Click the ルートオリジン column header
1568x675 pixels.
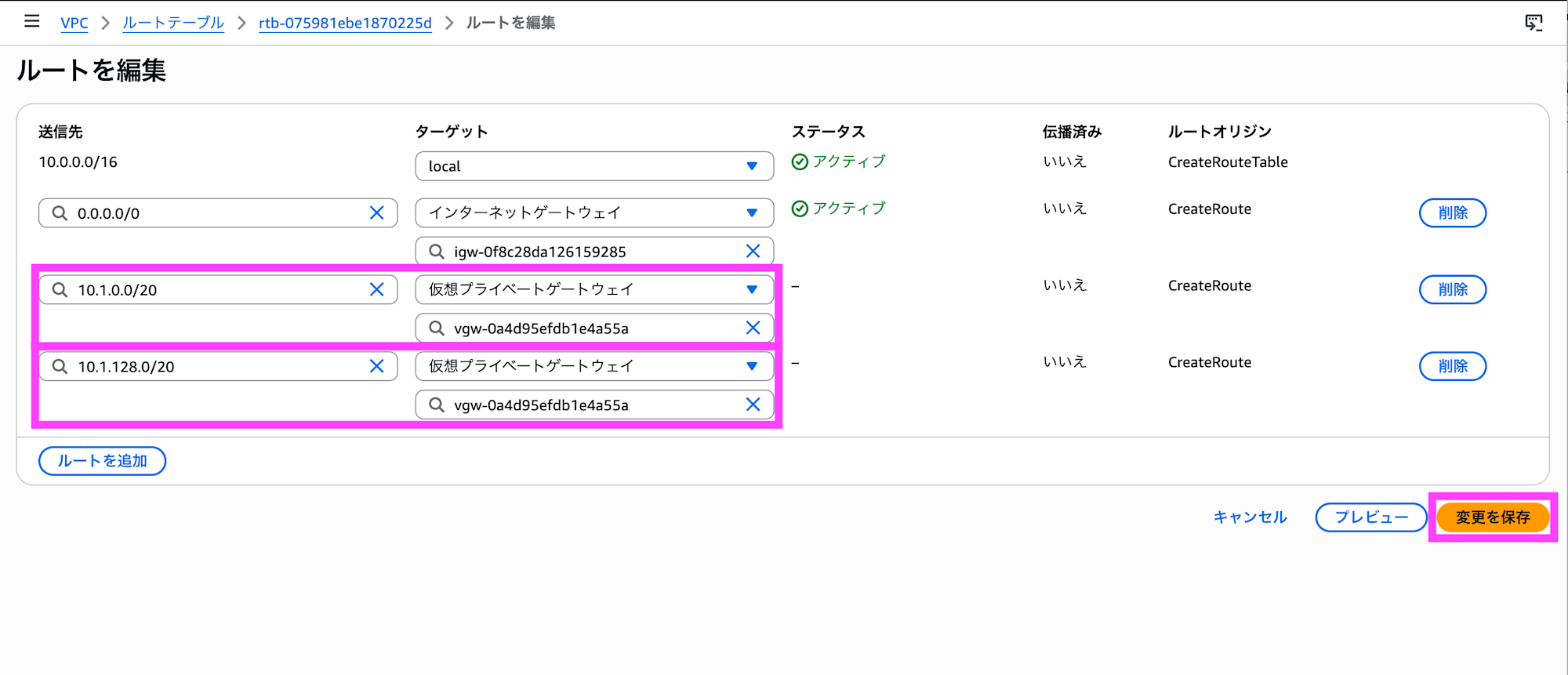tap(1219, 132)
